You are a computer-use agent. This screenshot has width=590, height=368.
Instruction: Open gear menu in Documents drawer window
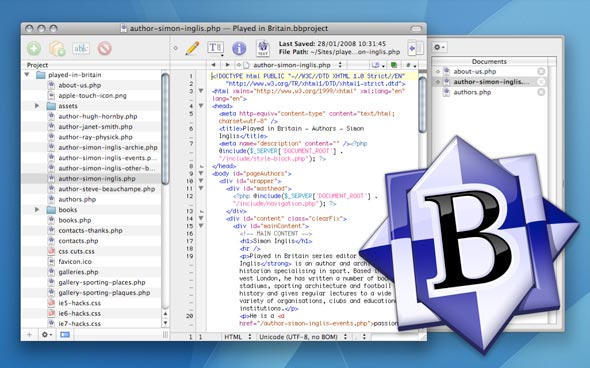pos(439,47)
